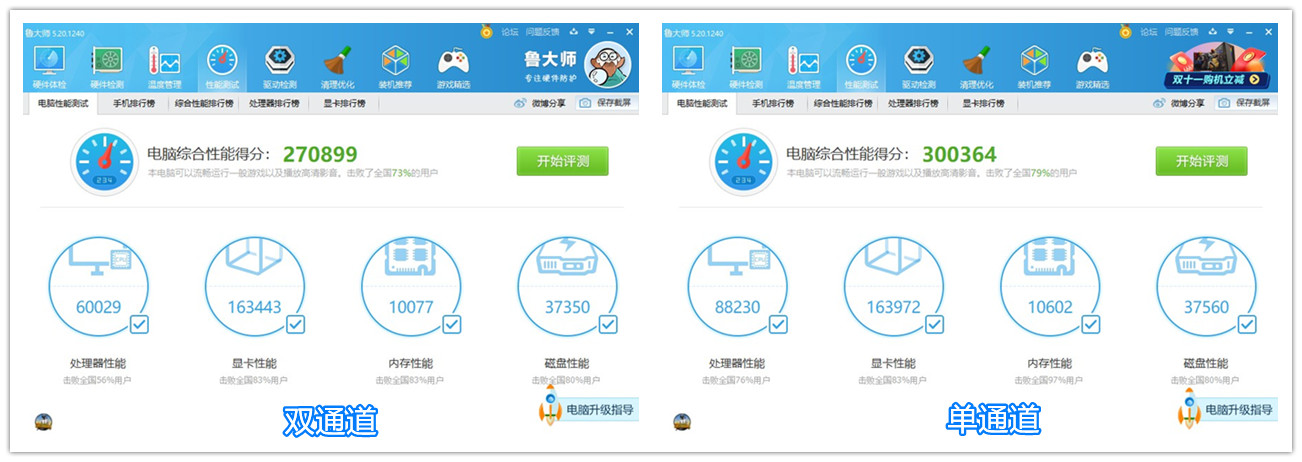The height and width of the screenshot is (462, 1302).
Task: Open the title-bar dropdown menu in the 270899-score window
Action: pos(593,32)
